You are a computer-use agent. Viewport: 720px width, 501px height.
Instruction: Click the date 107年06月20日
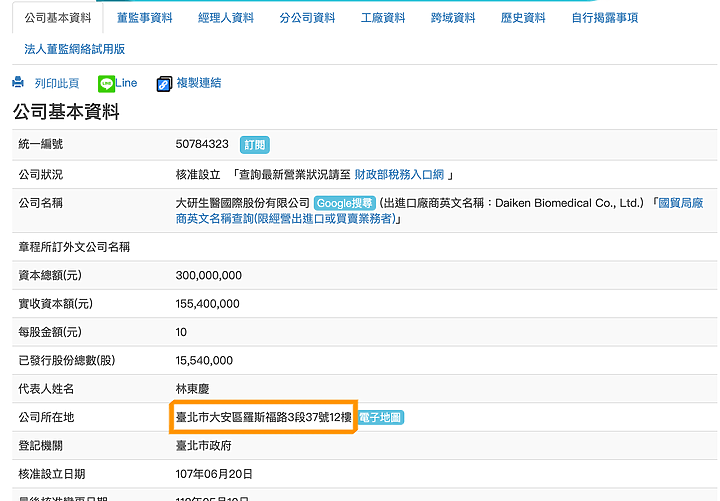point(214,474)
